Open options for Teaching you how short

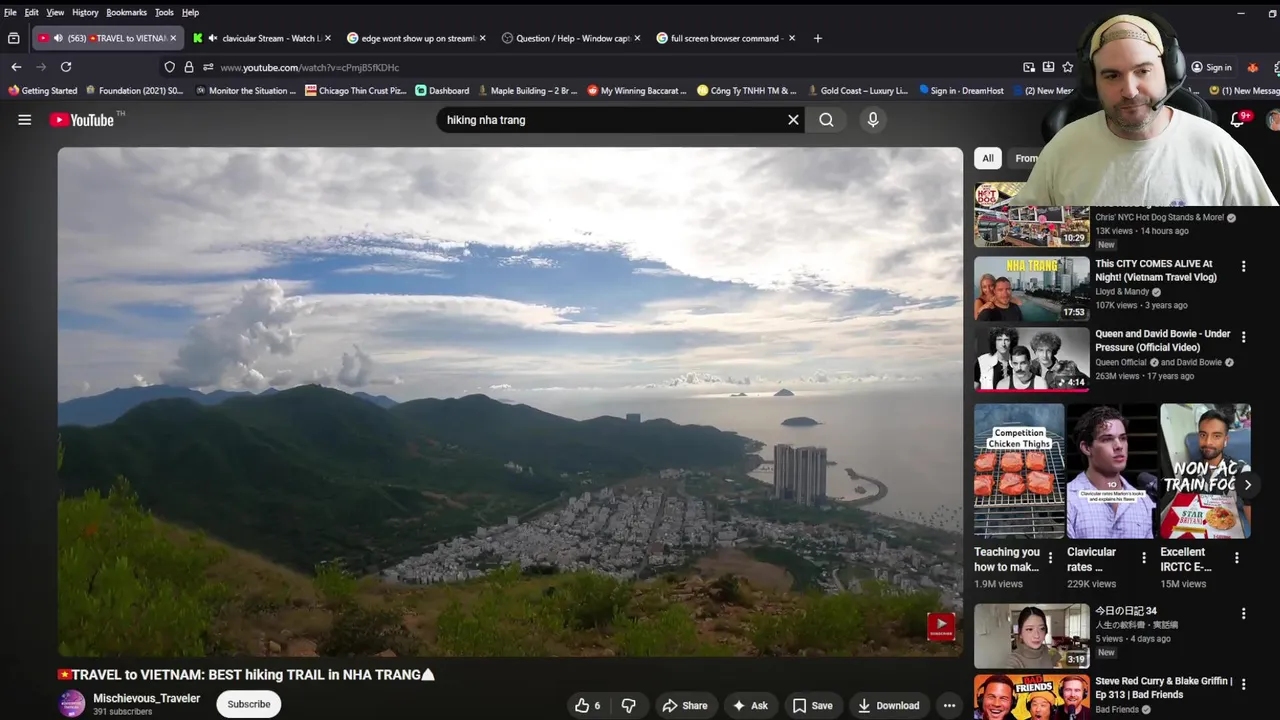[x=1050, y=558]
